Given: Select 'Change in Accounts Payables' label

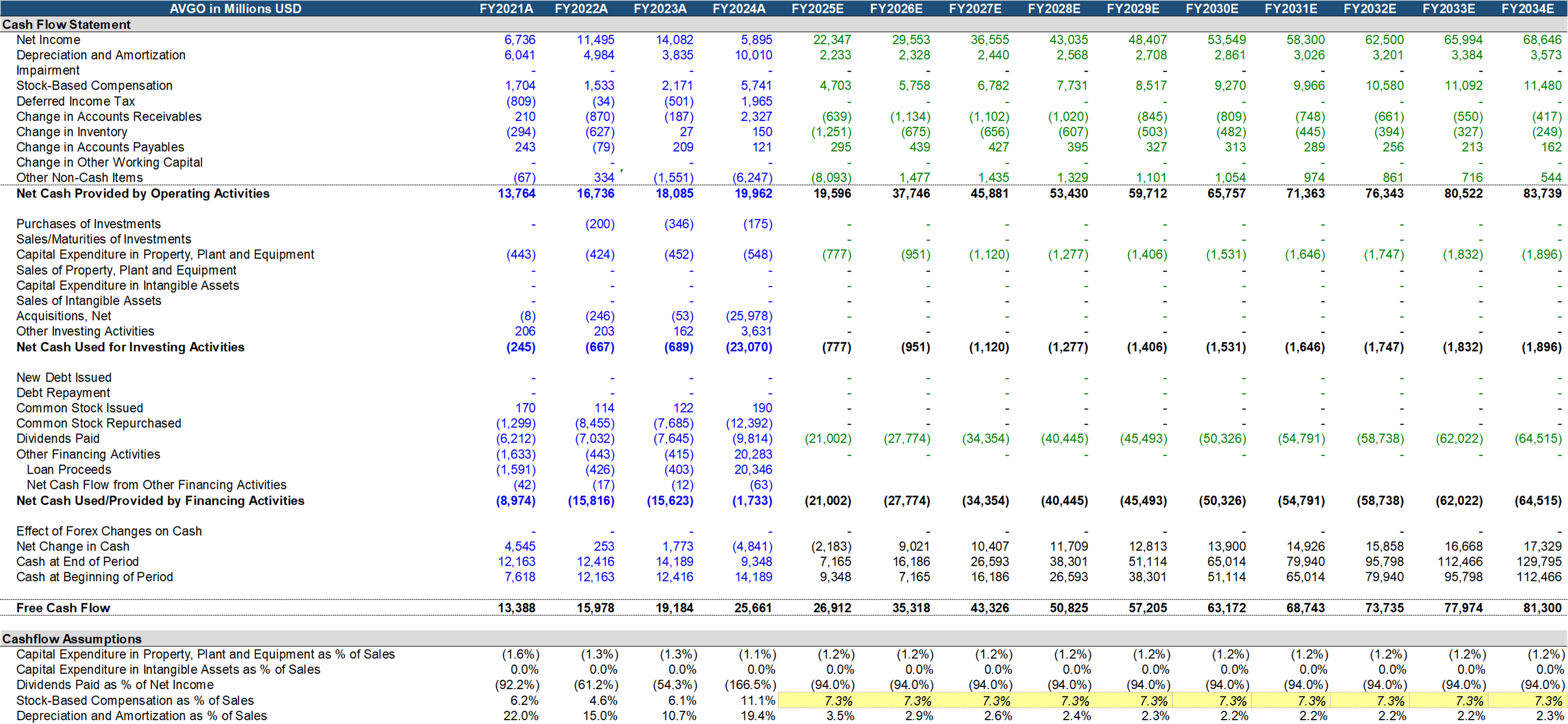Looking at the screenshot, I should pos(100,147).
